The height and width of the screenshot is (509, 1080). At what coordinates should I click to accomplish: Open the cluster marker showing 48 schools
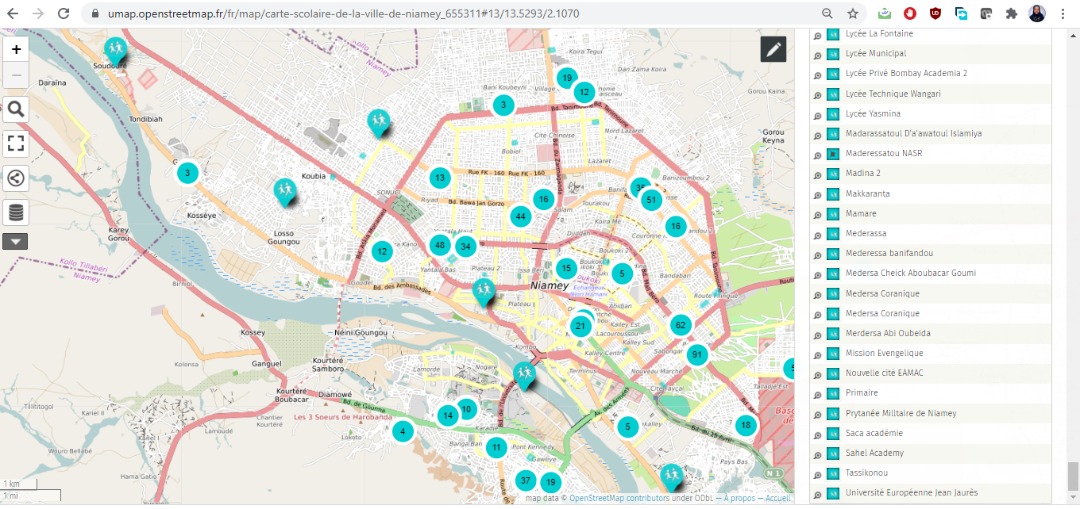tap(439, 245)
